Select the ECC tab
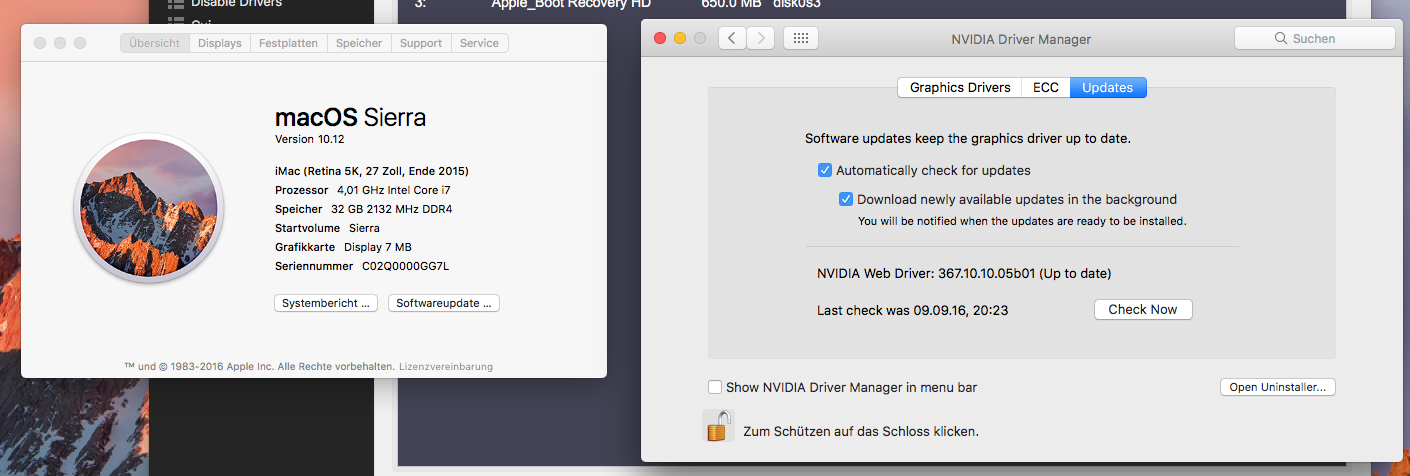Viewport: 1410px width, 476px height. 1046,88
